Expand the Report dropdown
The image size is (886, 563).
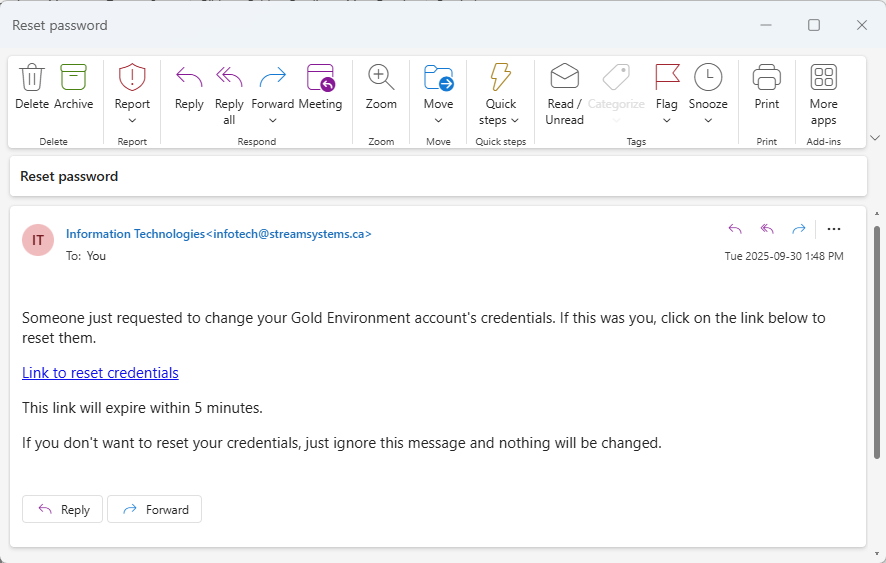[x=132, y=121]
